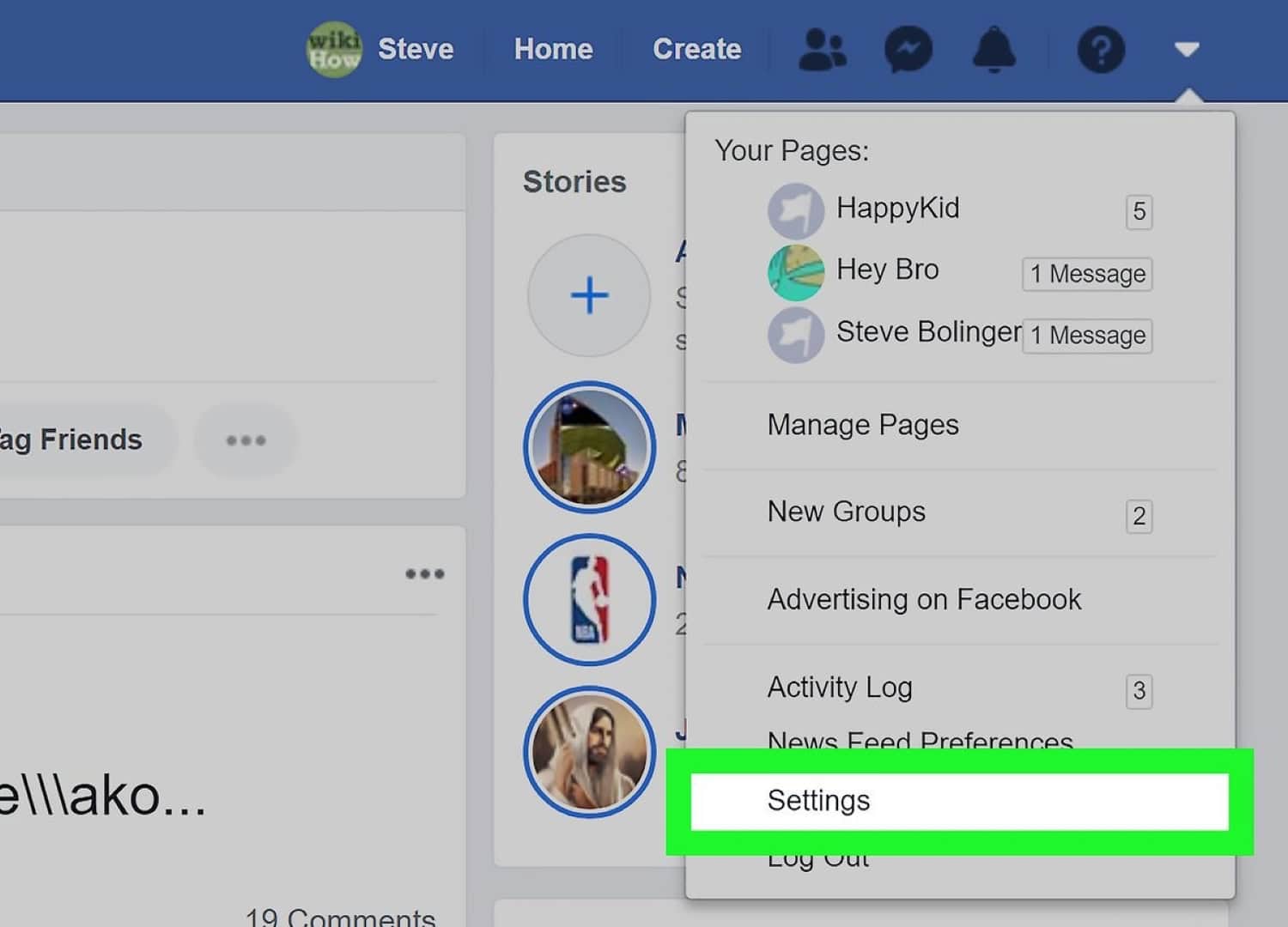The image size is (1288, 927).
Task: Click the HappyKid page flag icon
Action: coord(796,211)
